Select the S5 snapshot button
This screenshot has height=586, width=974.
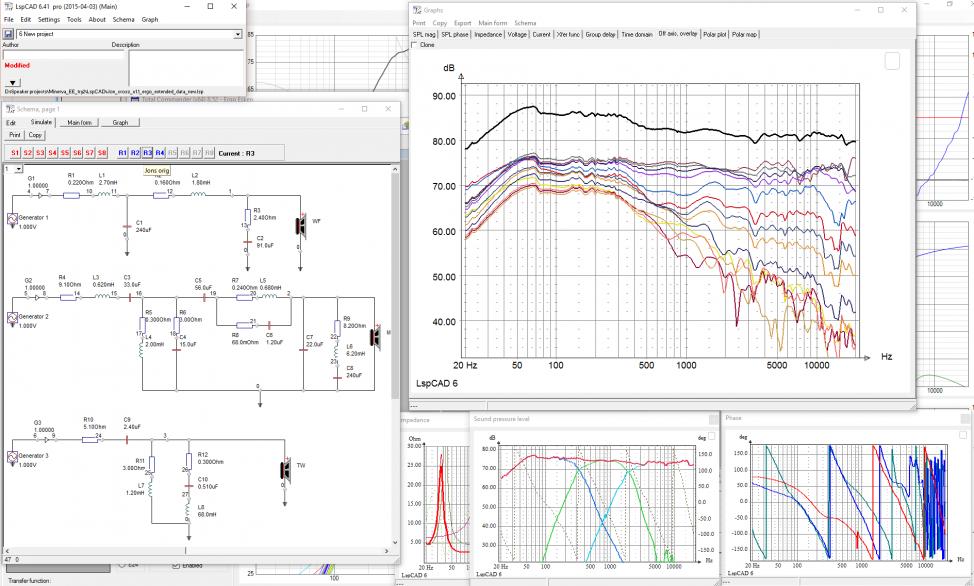[65, 153]
